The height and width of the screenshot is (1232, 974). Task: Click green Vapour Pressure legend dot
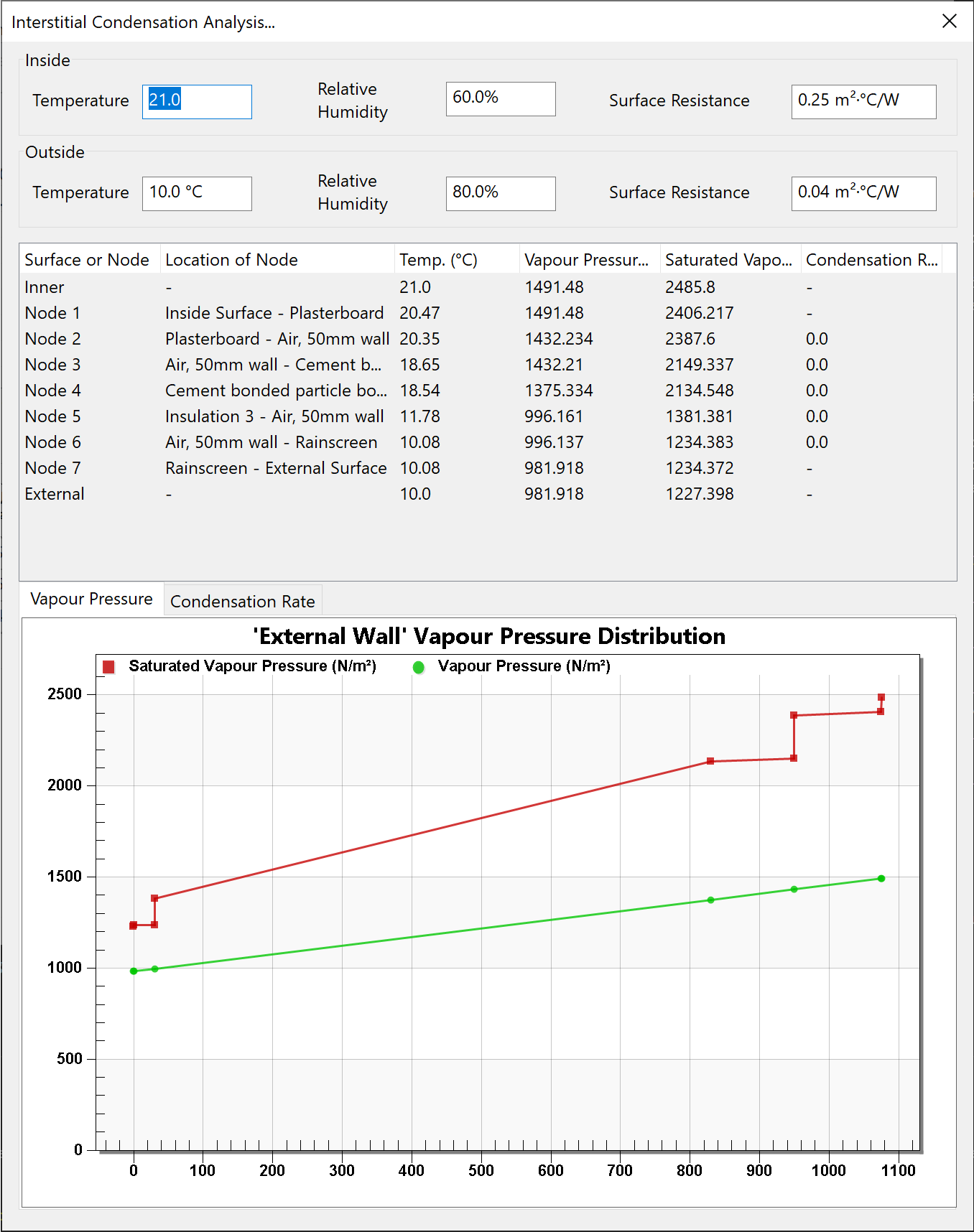419,667
